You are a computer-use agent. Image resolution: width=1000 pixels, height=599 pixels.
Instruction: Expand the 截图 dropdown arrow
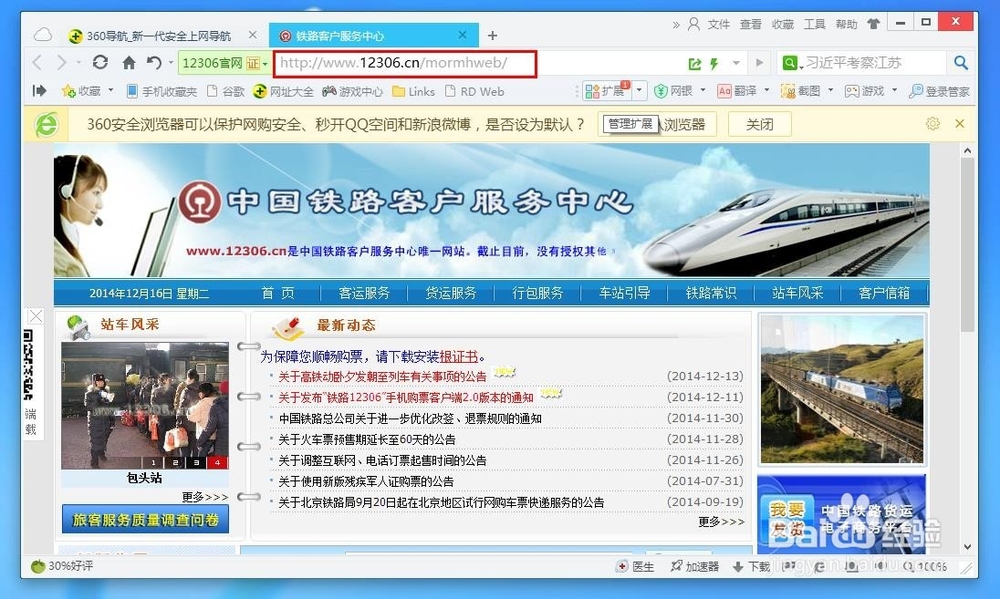(x=830, y=90)
